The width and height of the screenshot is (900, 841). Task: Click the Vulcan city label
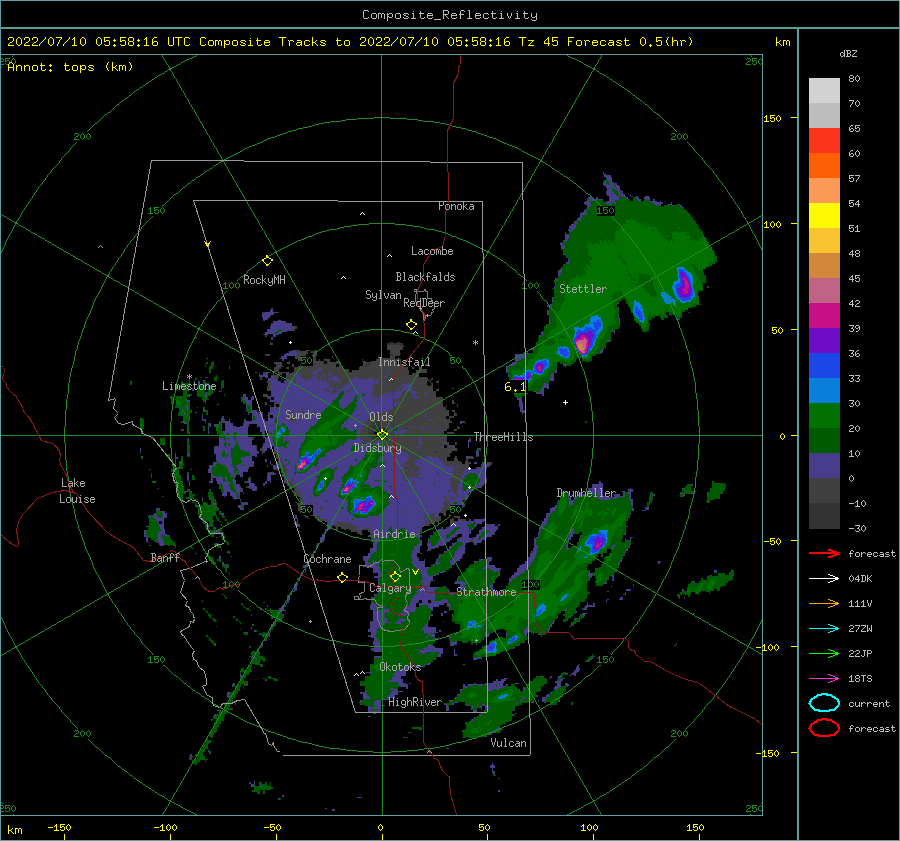coord(509,743)
